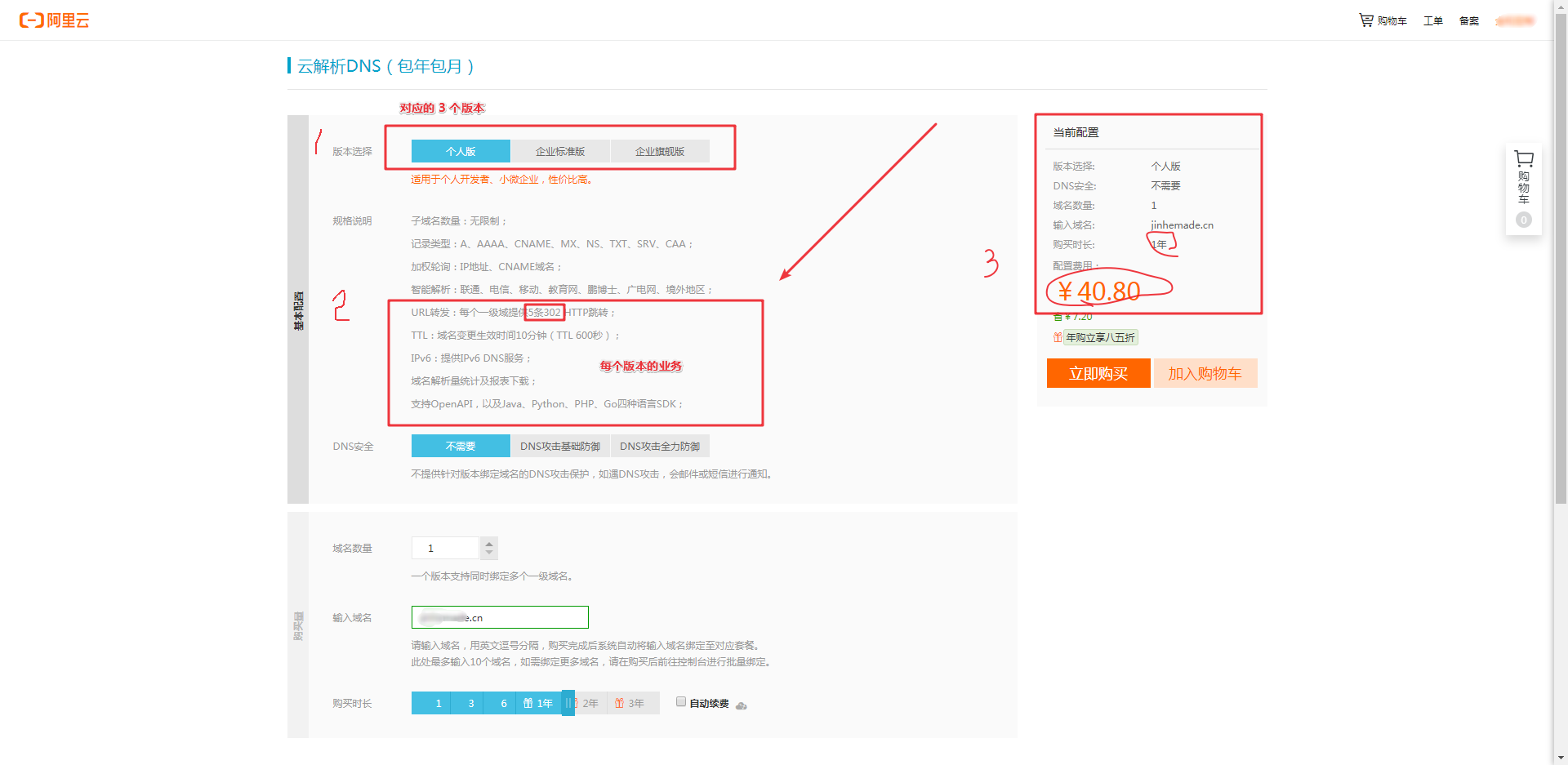
Task: Choose DNS攻击基础防御 option
Action: point(560,446)
